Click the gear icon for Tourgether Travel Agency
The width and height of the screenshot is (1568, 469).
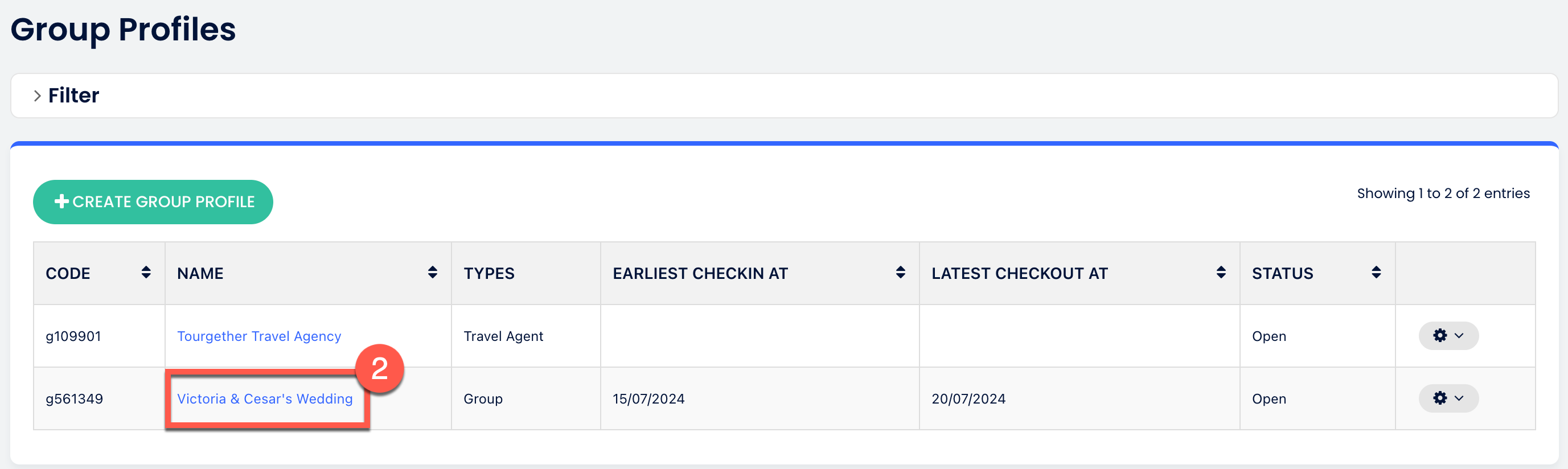click(1439, 336)
